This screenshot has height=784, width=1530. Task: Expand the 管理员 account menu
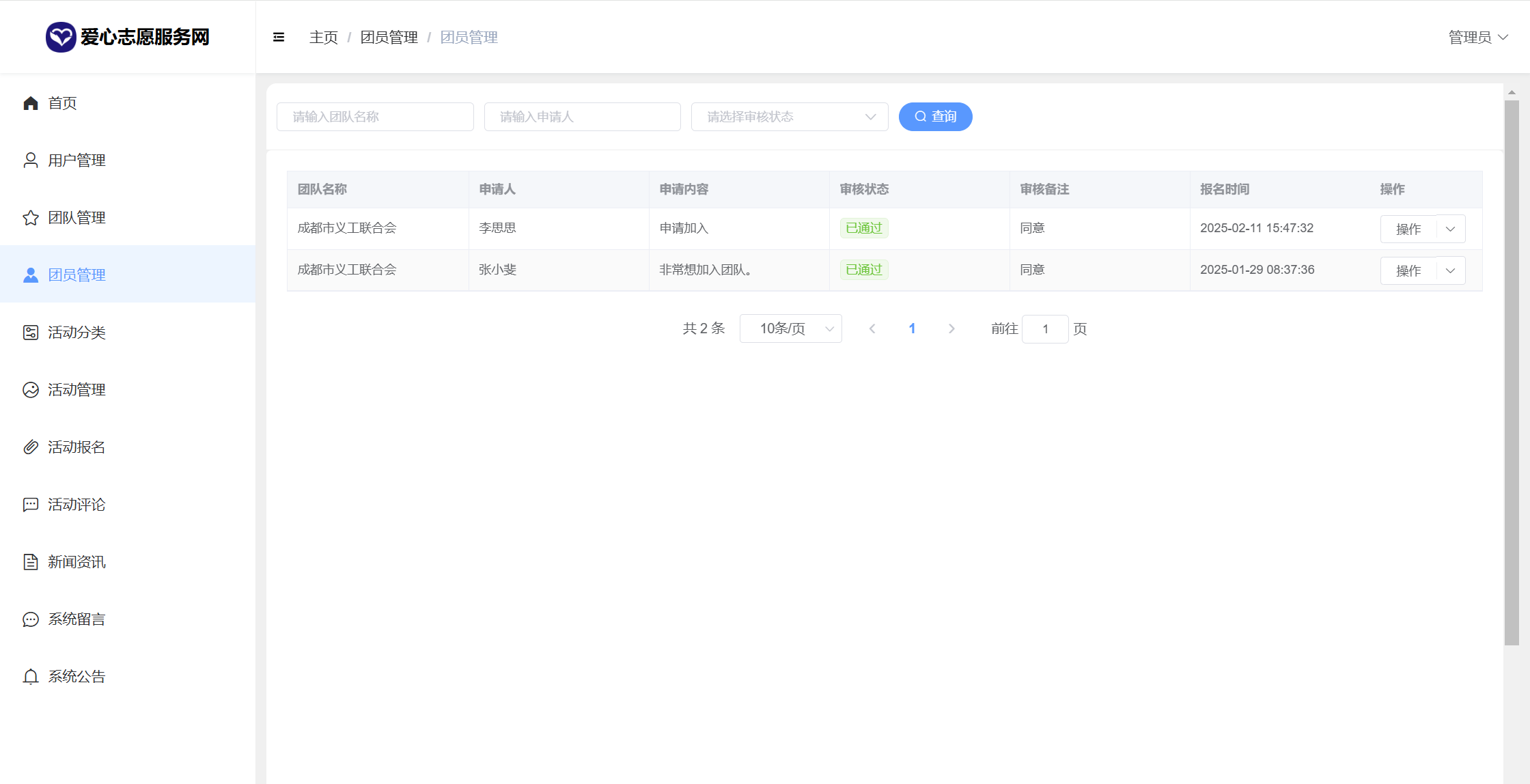click(x=1478, y=37)
